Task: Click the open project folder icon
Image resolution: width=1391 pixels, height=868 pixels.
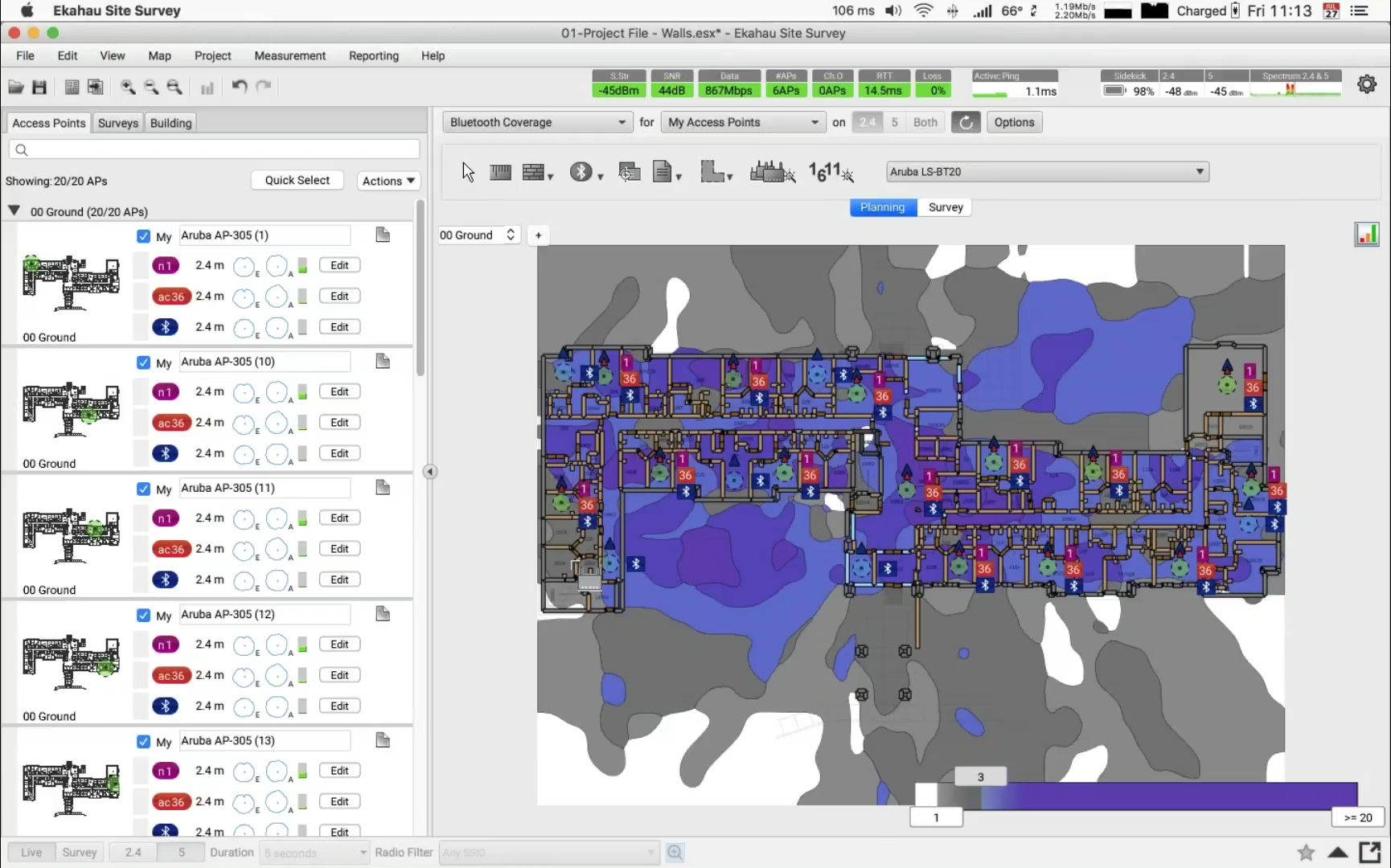Action: point(15,87)
